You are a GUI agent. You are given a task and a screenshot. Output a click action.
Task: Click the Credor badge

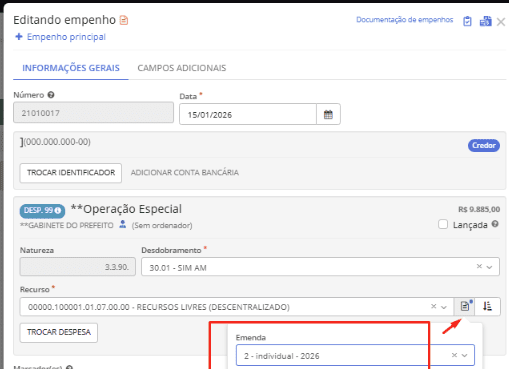click(484, 145)
